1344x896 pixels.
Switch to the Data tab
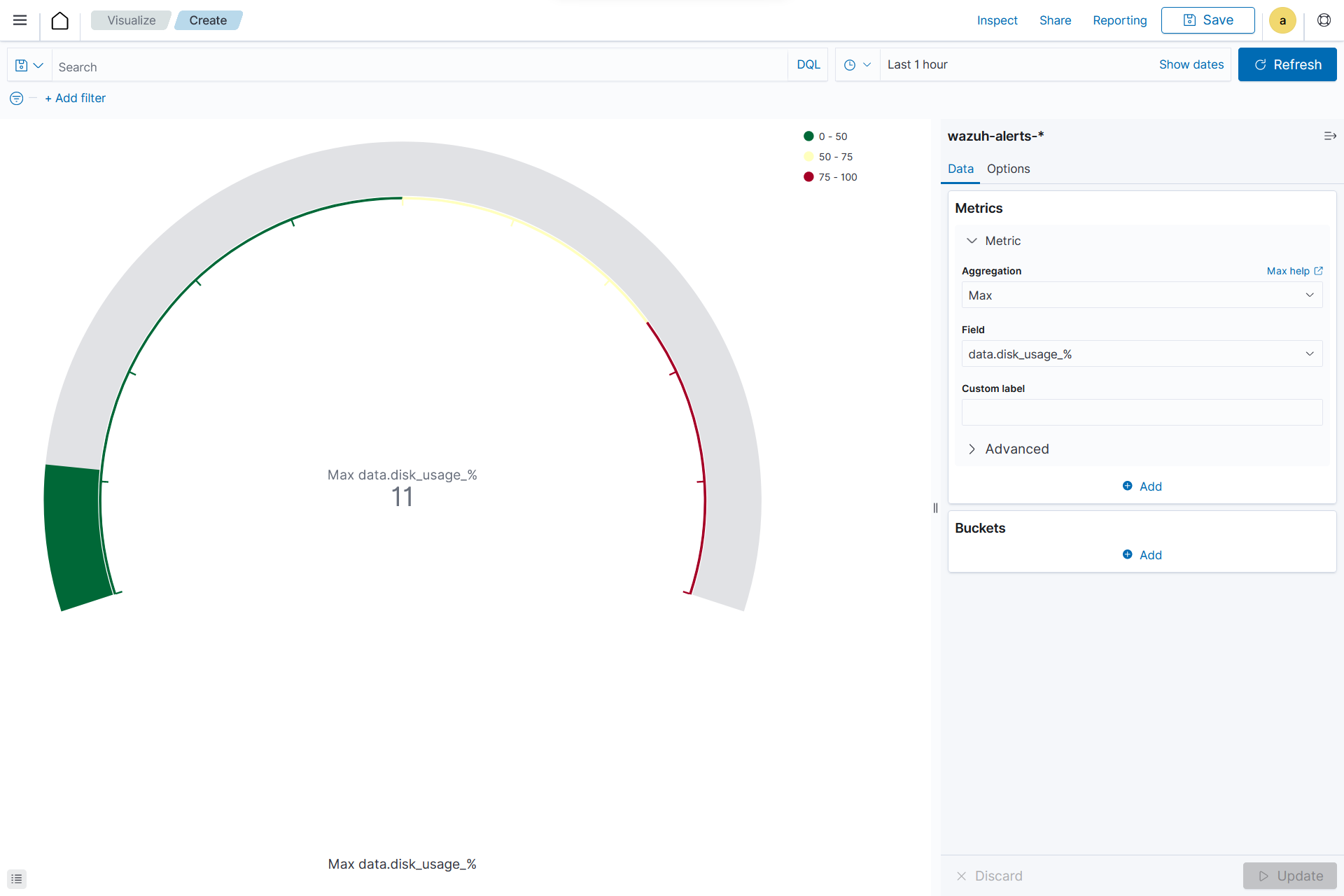pos(960,169)
